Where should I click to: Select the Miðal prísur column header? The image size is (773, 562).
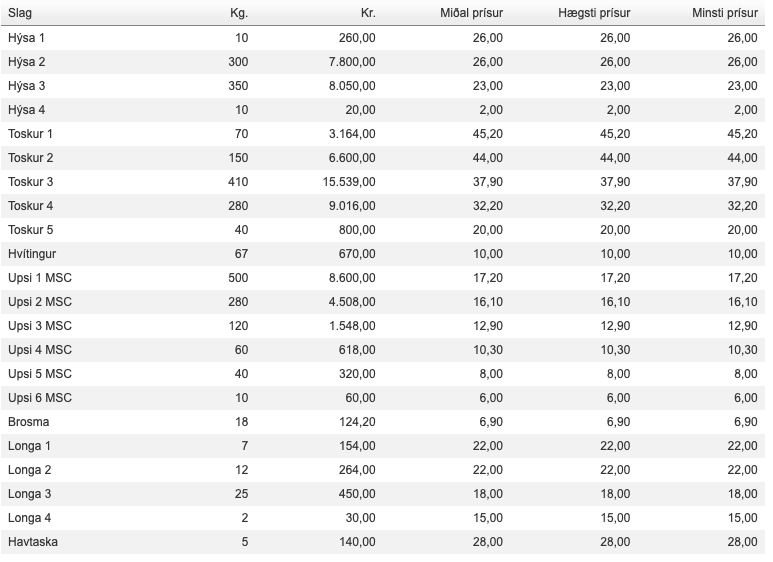tap(471, 13)
